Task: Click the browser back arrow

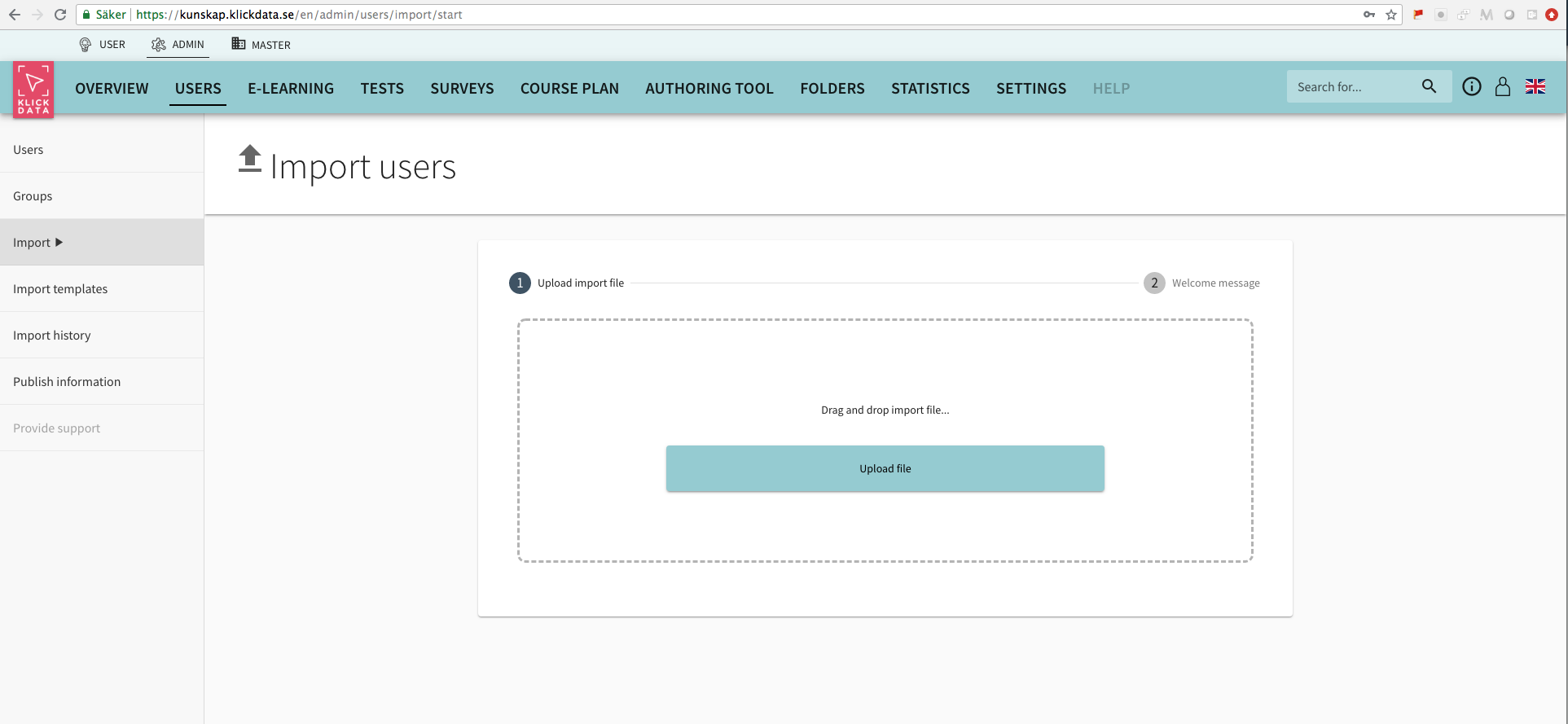Action: point(15,15)
